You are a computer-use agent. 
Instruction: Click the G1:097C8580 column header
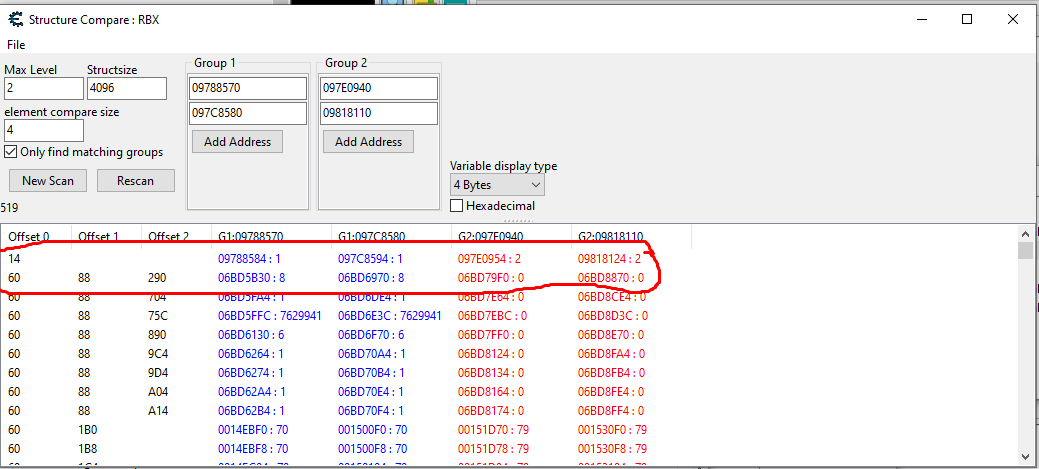tap(392, 236)
